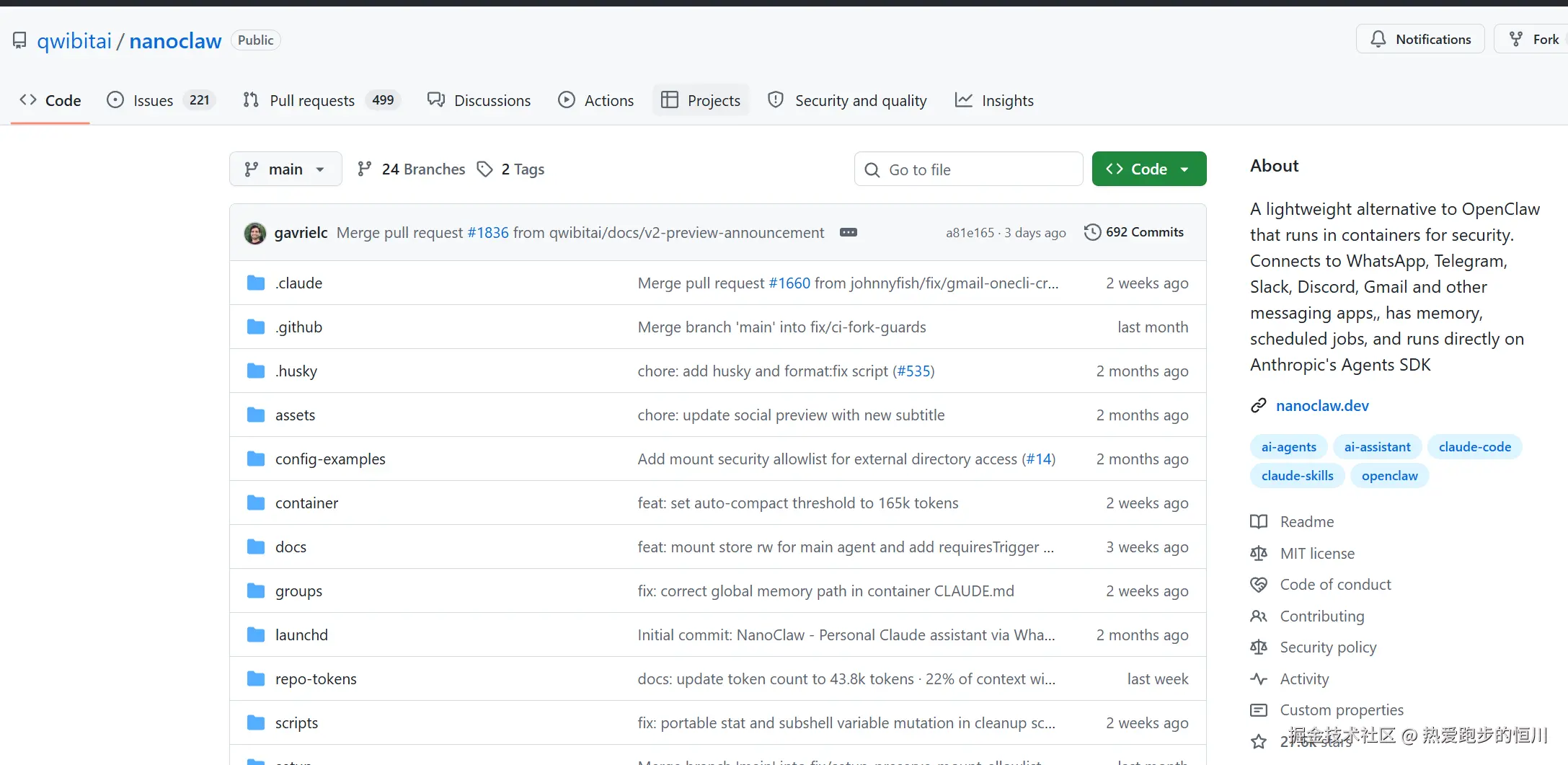Open the config-examples folder name
Screen dimensions: 1568x765
click(x=330, y=459)
